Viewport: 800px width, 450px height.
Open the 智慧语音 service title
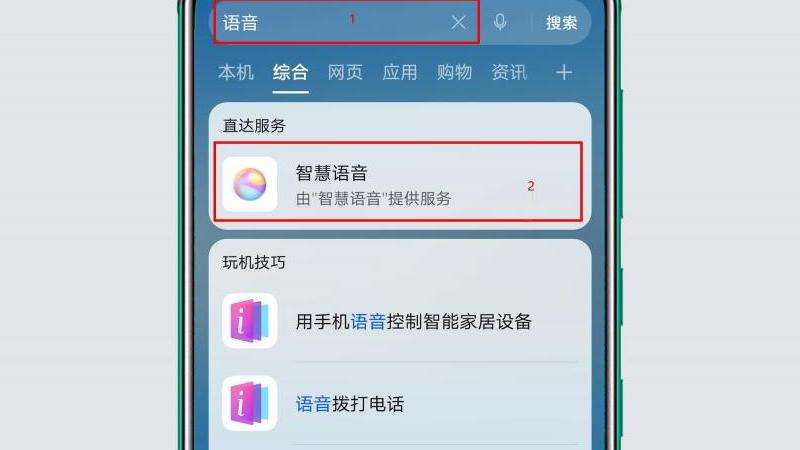tap(332, 173)
